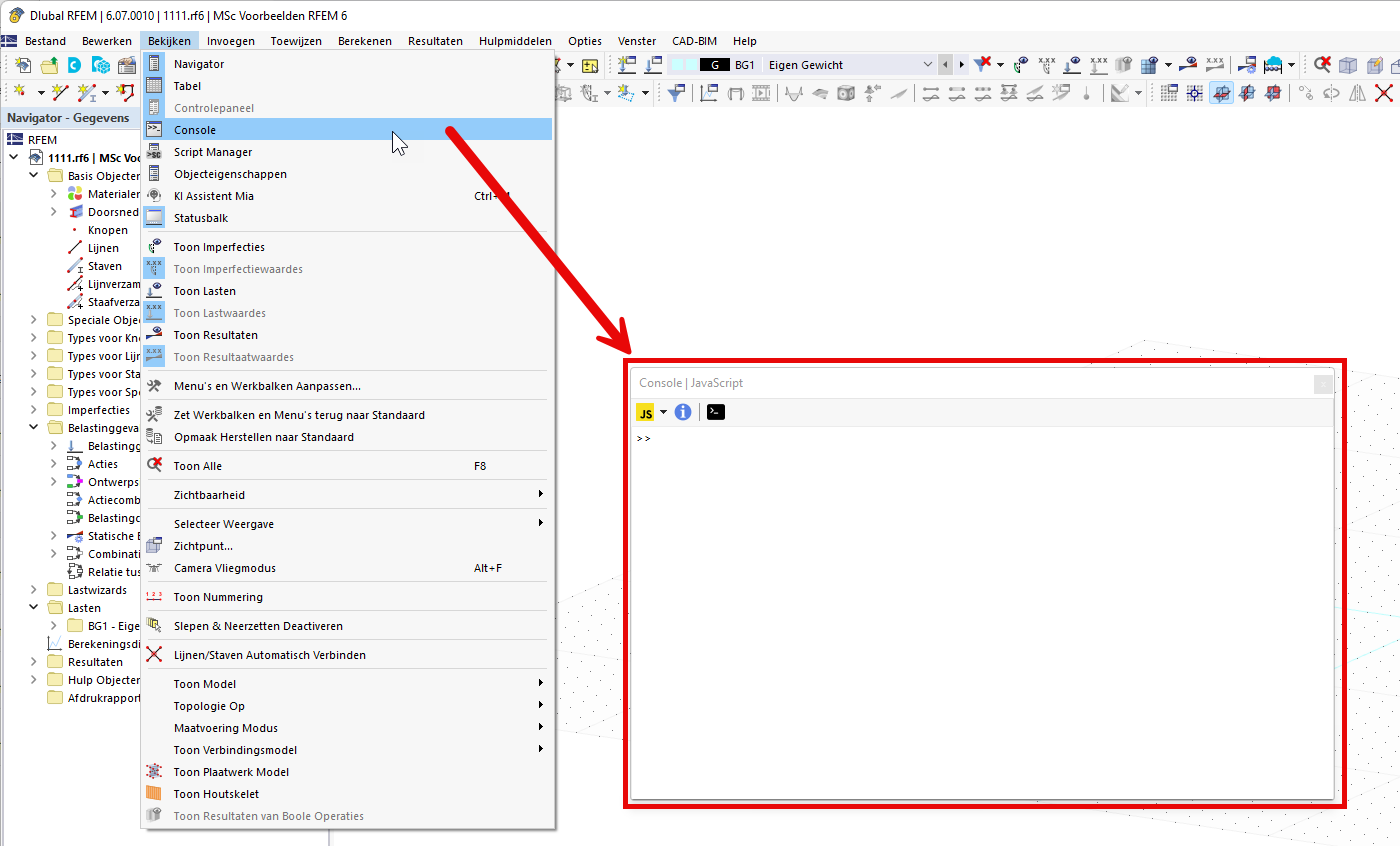Click the red-cross magnifier Toon Alle toolbar icon

(x=1322, y=65)
